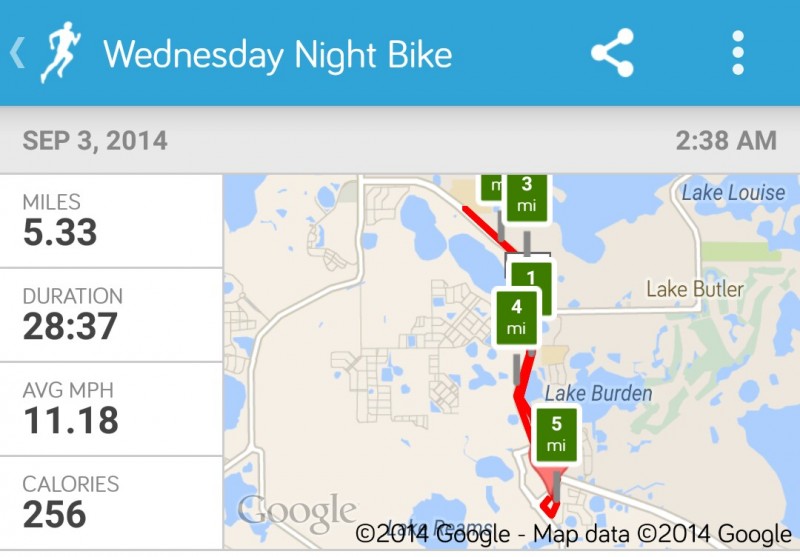Viewport: 800px width, 557px height.
Task: Click the Google logo on map
Action: pyautogui.click(x=296, y=513)
